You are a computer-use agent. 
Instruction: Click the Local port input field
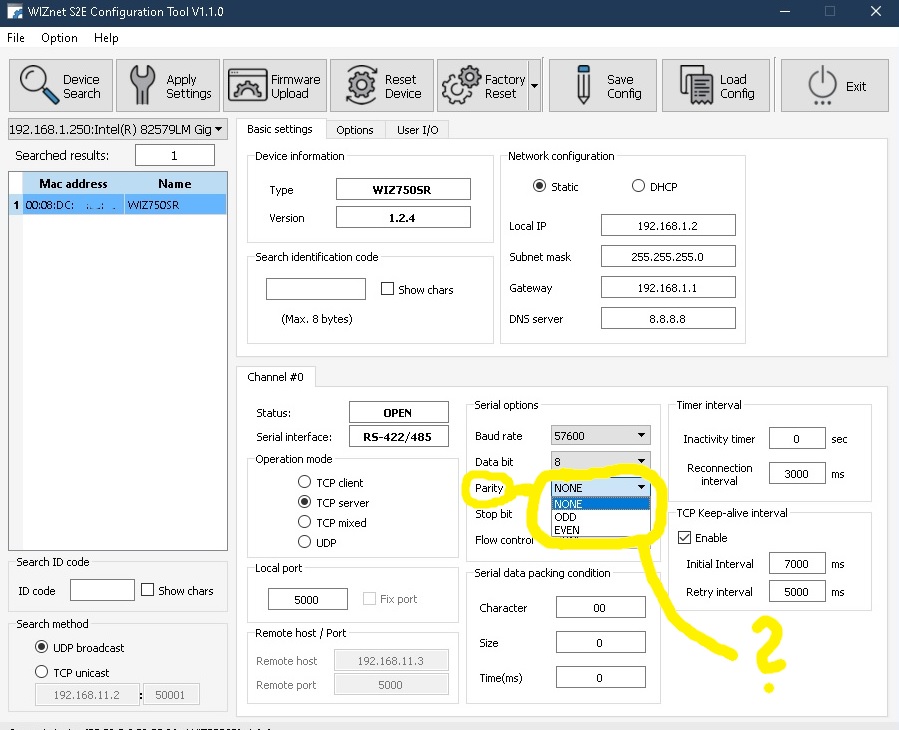pos(307,599)
